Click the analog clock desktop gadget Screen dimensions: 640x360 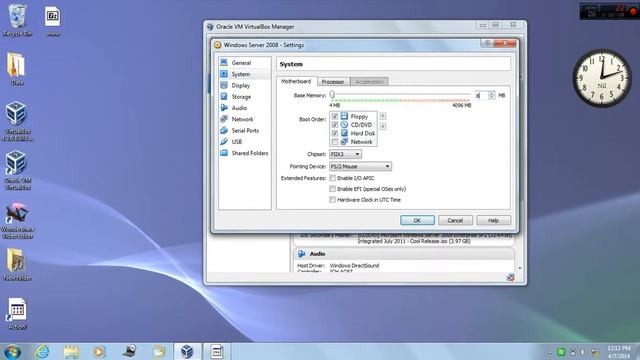[602, 78]
